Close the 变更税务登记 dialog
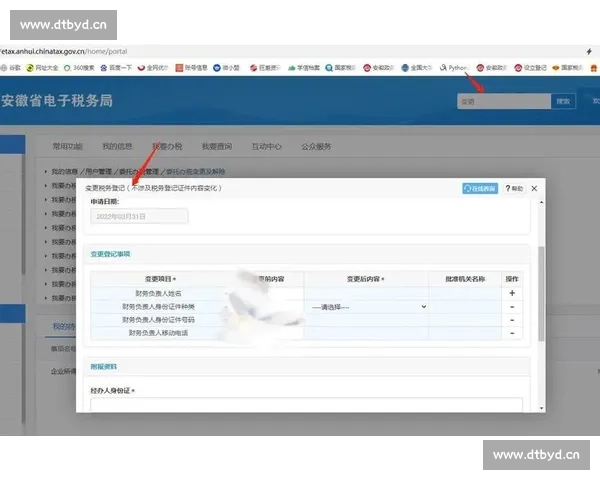 tap(534, 188)
